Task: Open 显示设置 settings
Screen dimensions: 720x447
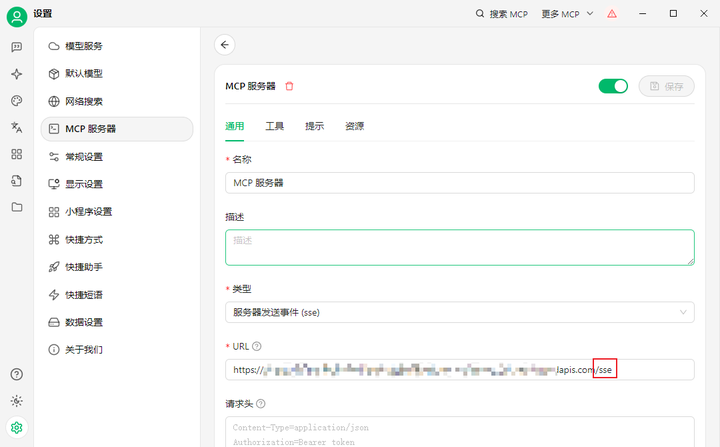Action: click(117, 184)
